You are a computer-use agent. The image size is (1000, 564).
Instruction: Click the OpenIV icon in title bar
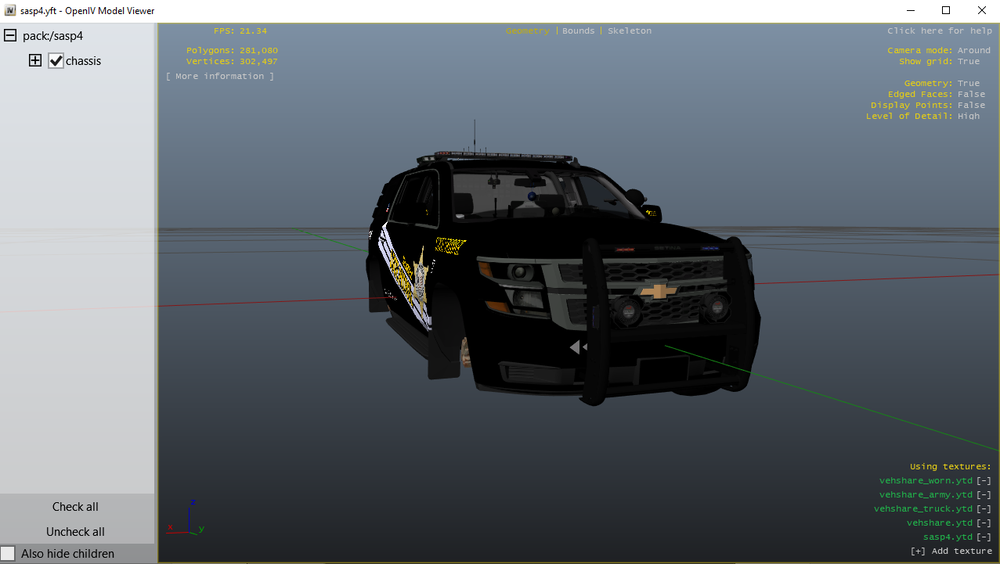click(10, 10)
